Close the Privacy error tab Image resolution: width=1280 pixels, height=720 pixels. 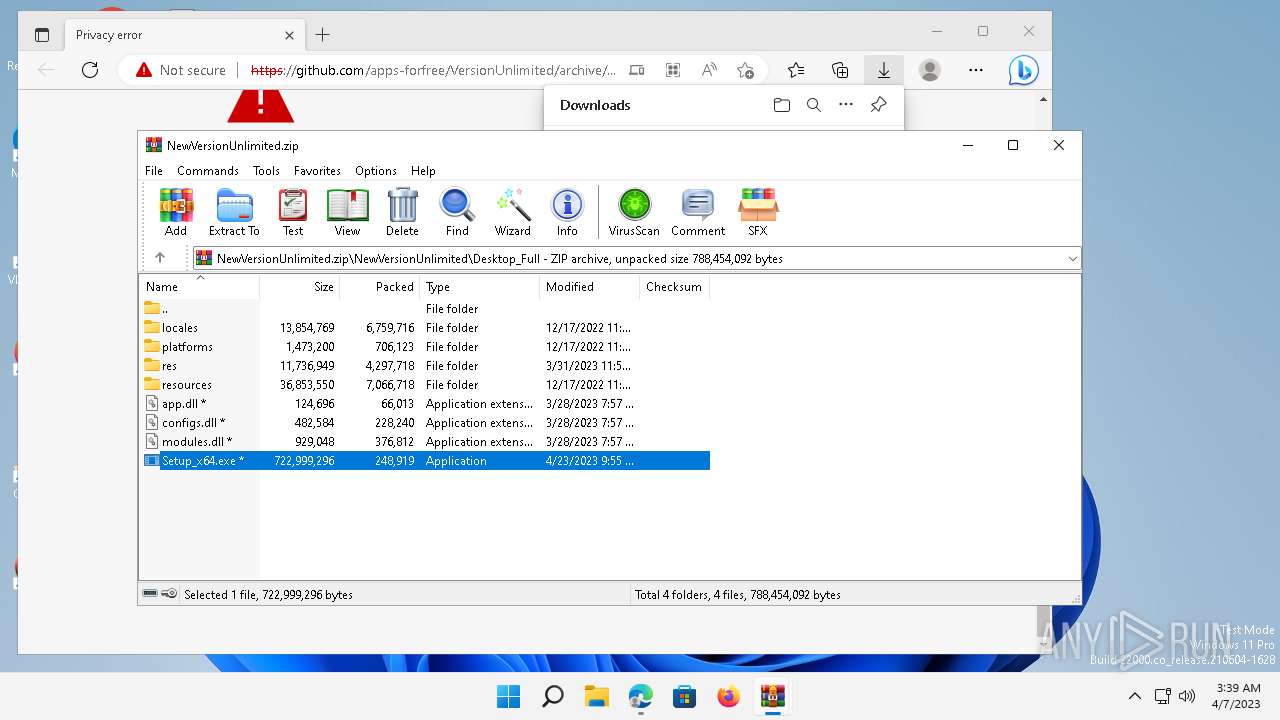[x=289, y=35]
